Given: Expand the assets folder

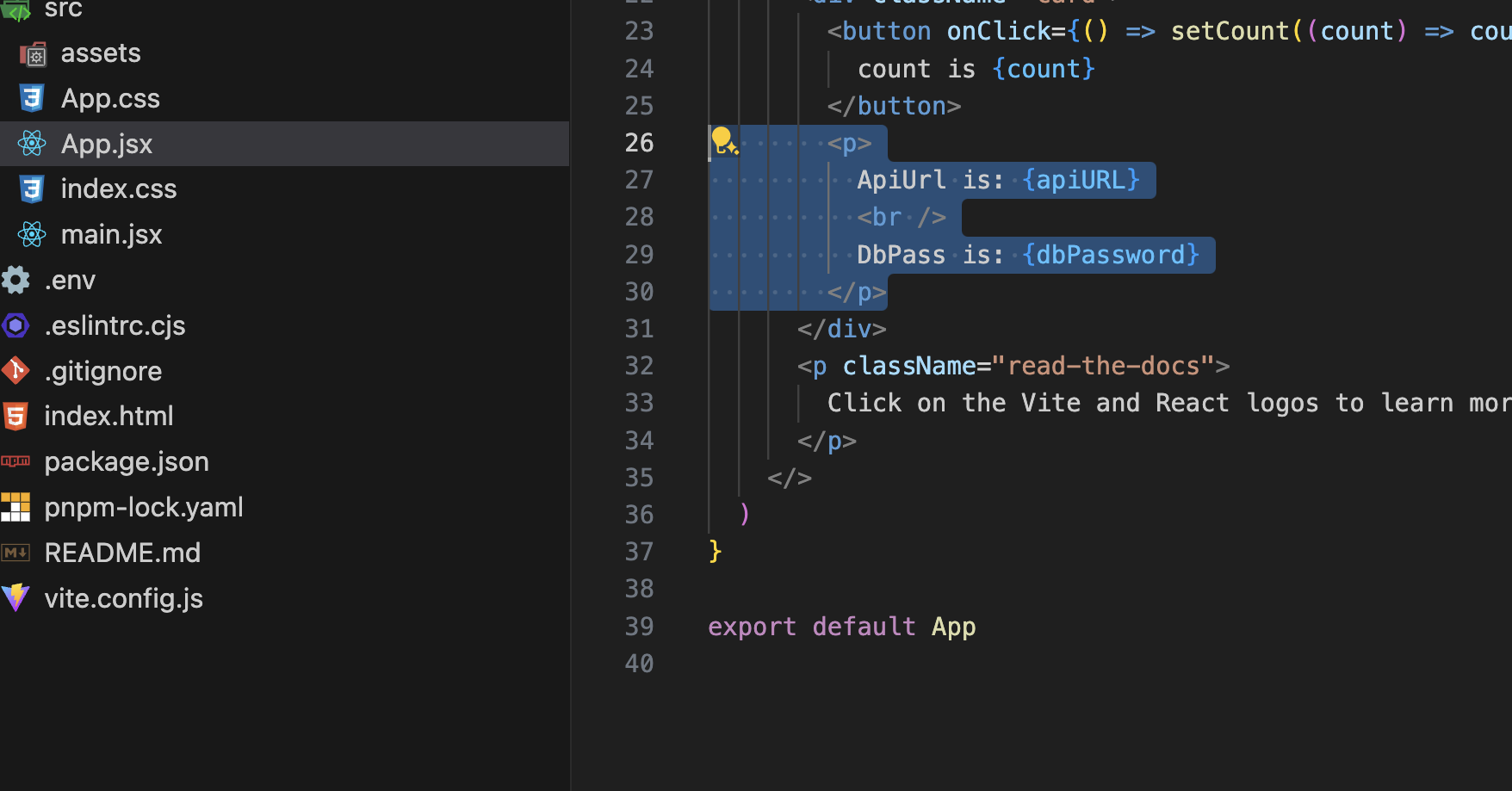Looking at the screenshot, I should pyautogui.click(x=101, y=53).
